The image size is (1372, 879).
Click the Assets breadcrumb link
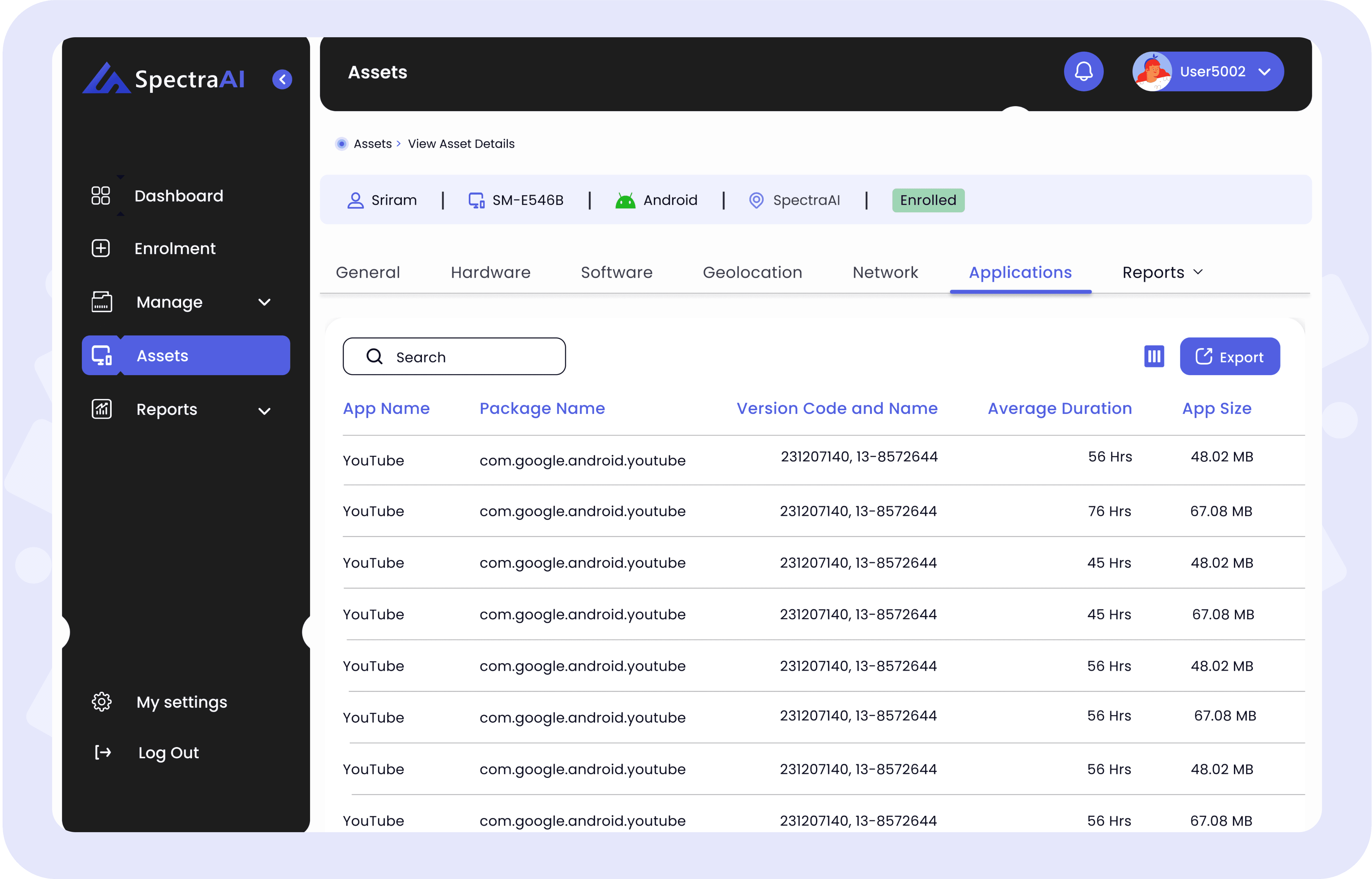[x=373, y=144]
